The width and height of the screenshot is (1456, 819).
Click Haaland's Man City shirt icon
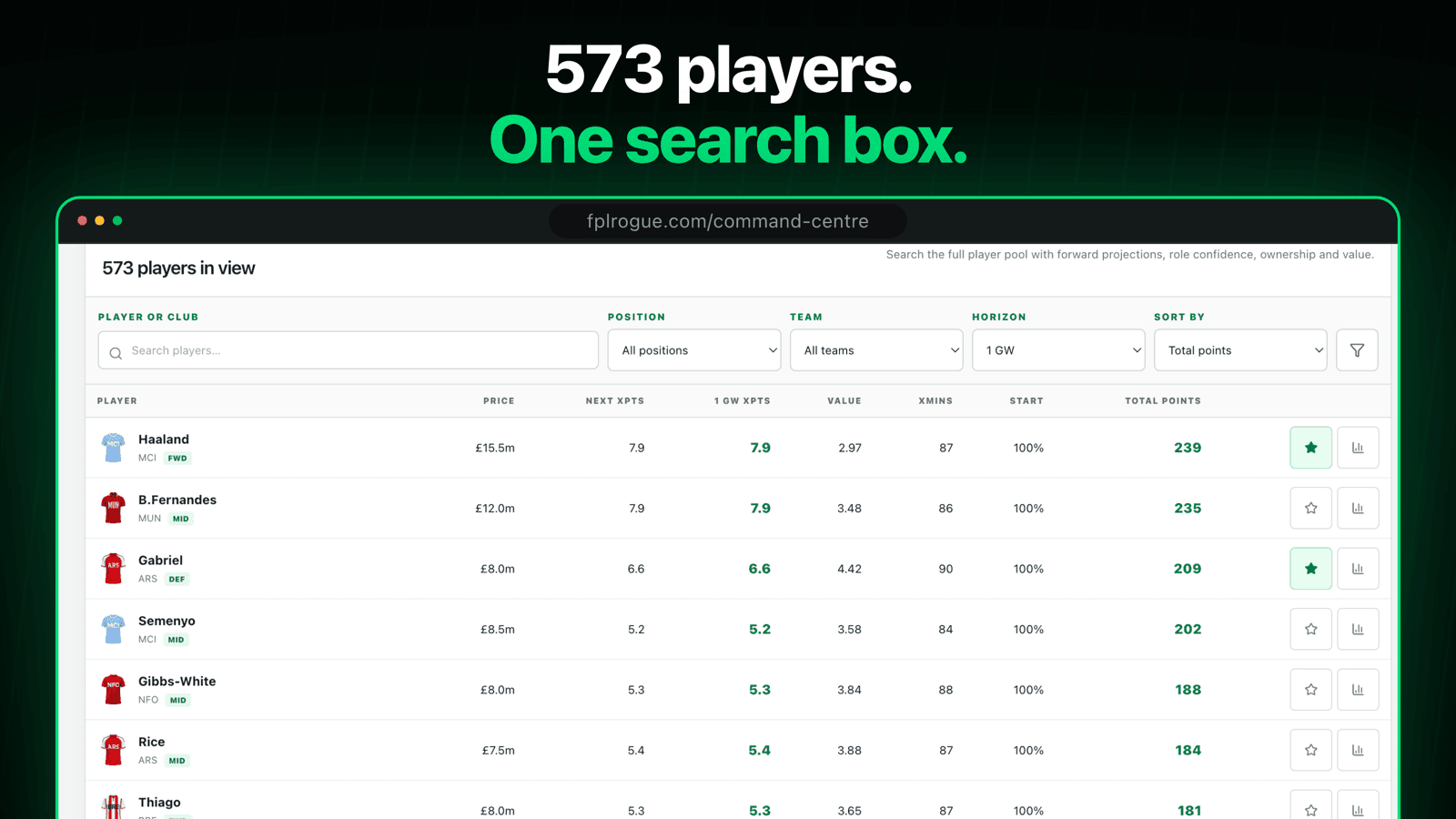tap(113, 448)
